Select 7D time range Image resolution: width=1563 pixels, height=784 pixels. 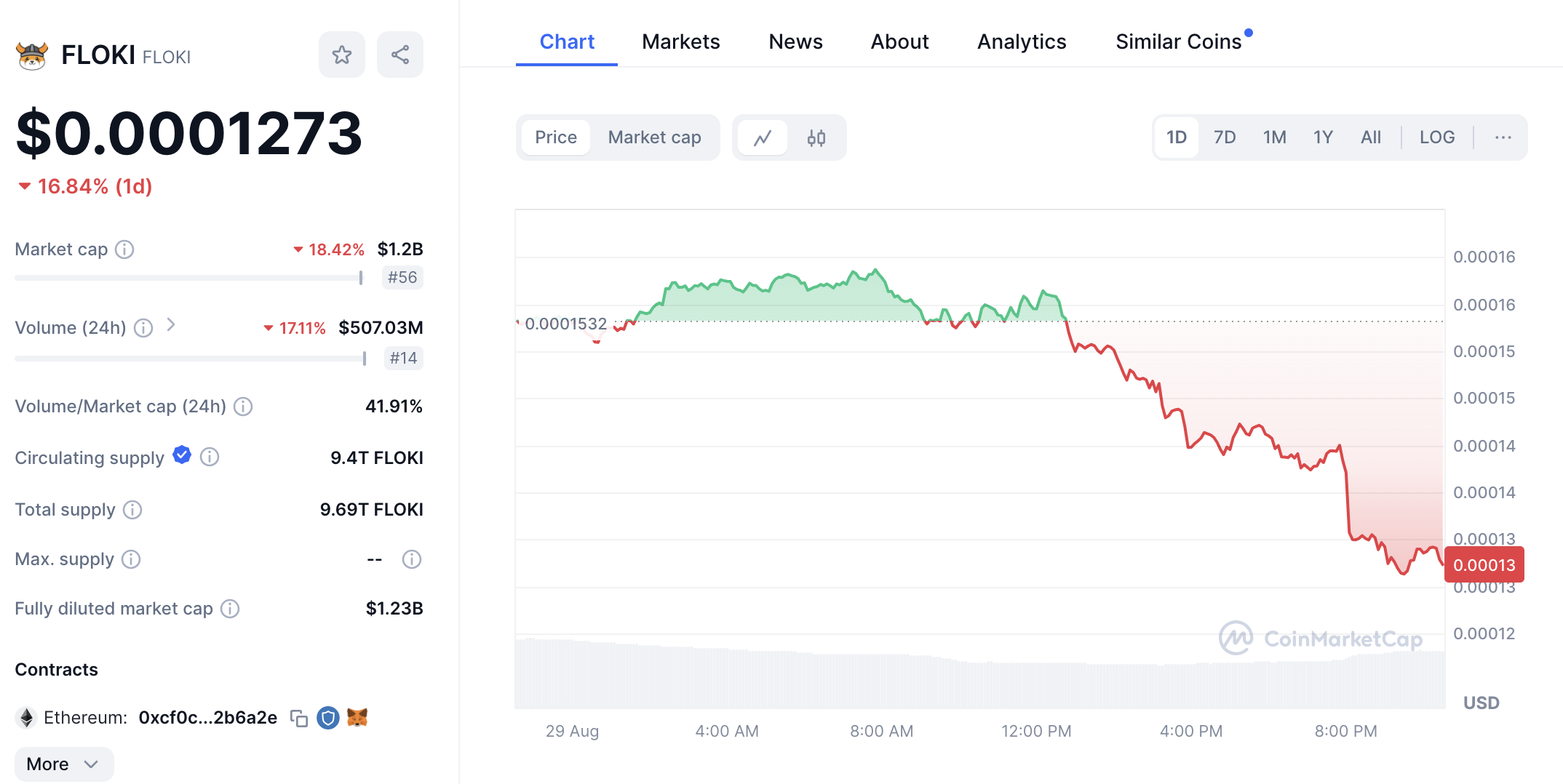click(1225, 137)
